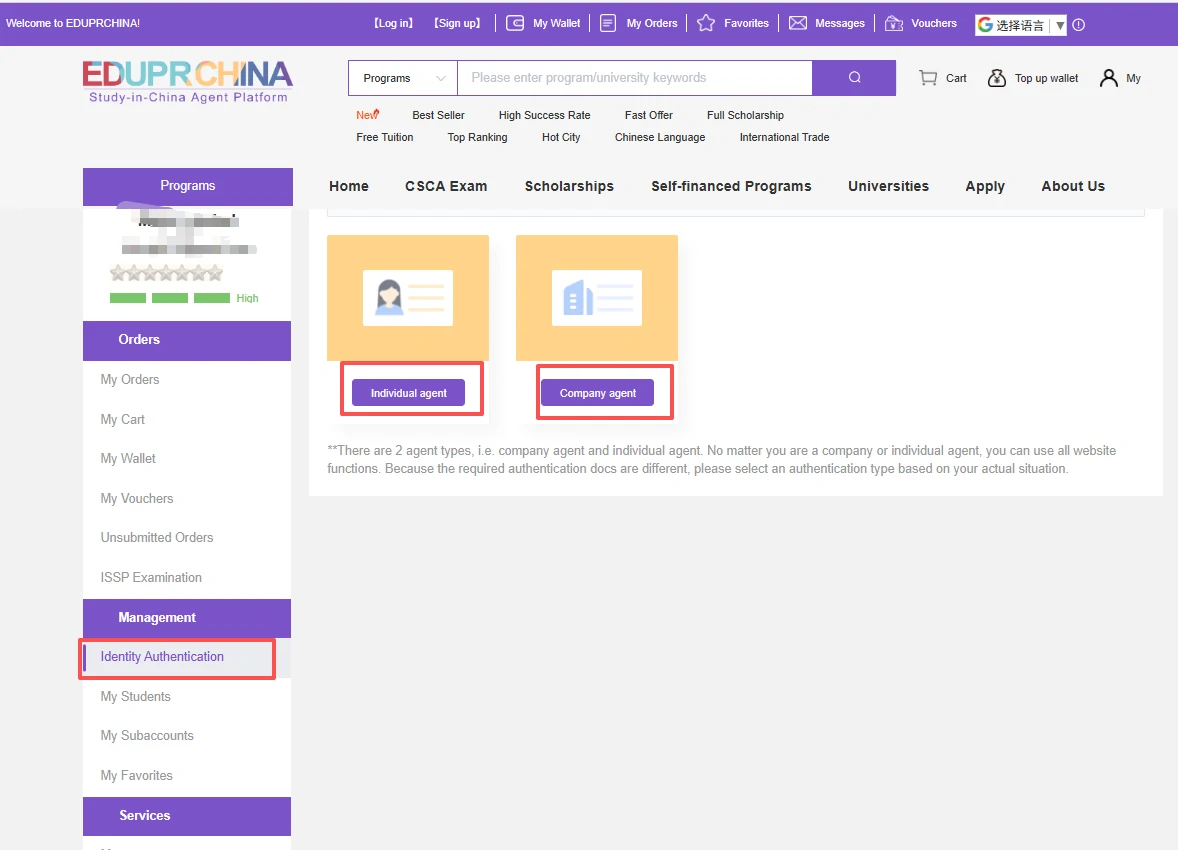Select Identity Authentication in sidebar
Screen dimensions: 1178x850
162,657
